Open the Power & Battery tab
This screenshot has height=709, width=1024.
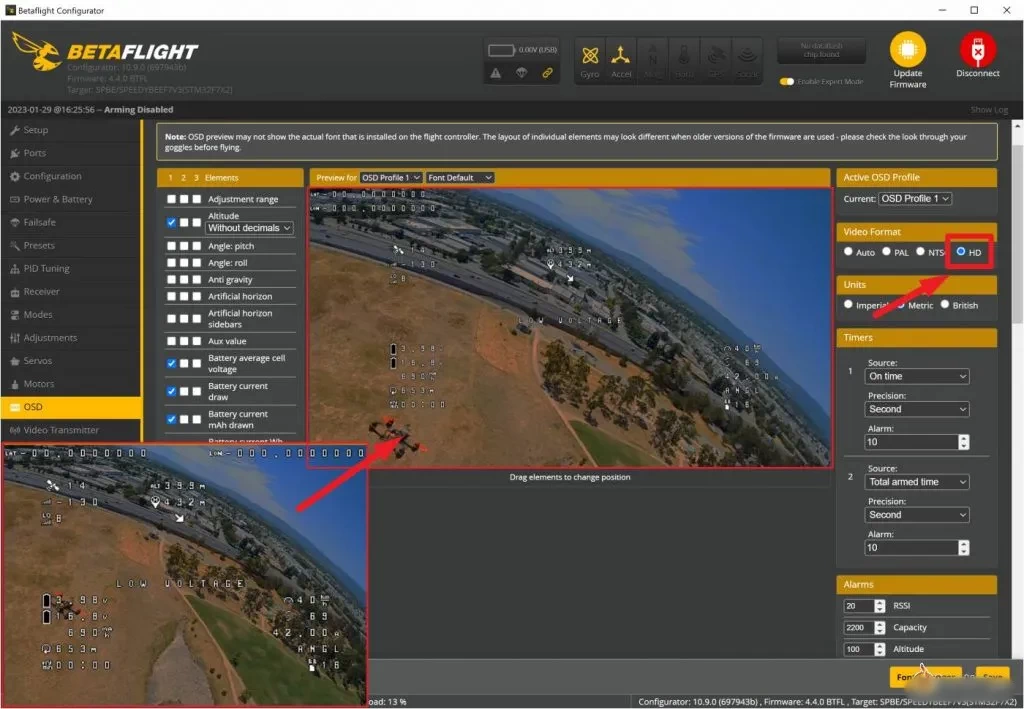[x=71, y=199]
